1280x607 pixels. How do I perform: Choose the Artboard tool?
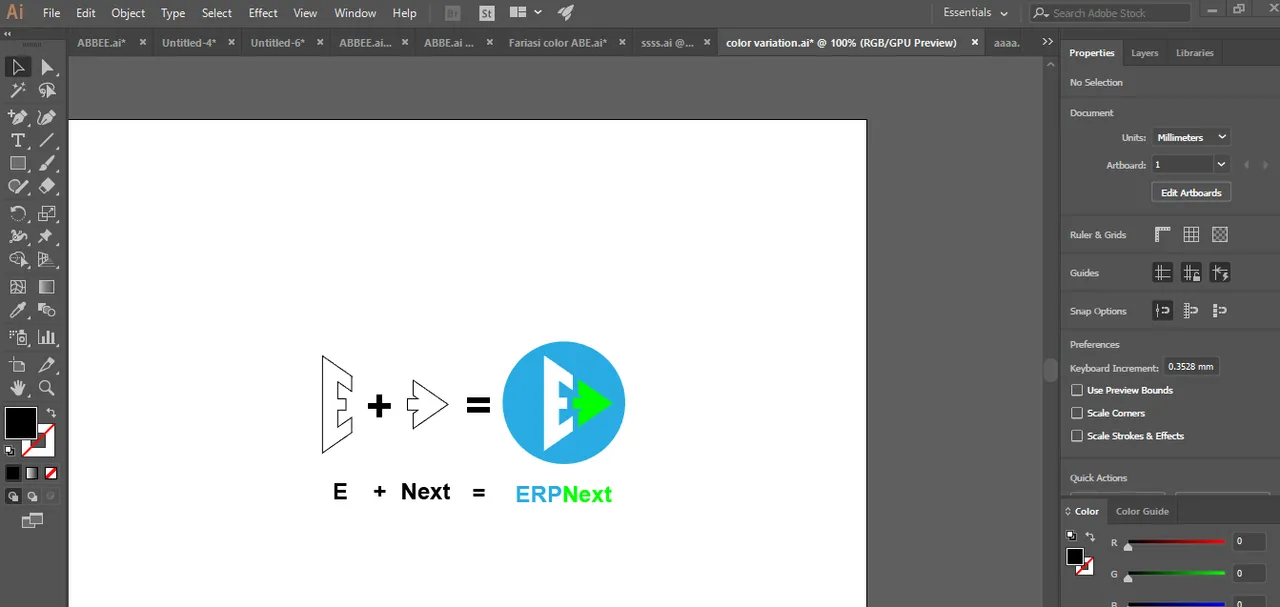[18, 365]
